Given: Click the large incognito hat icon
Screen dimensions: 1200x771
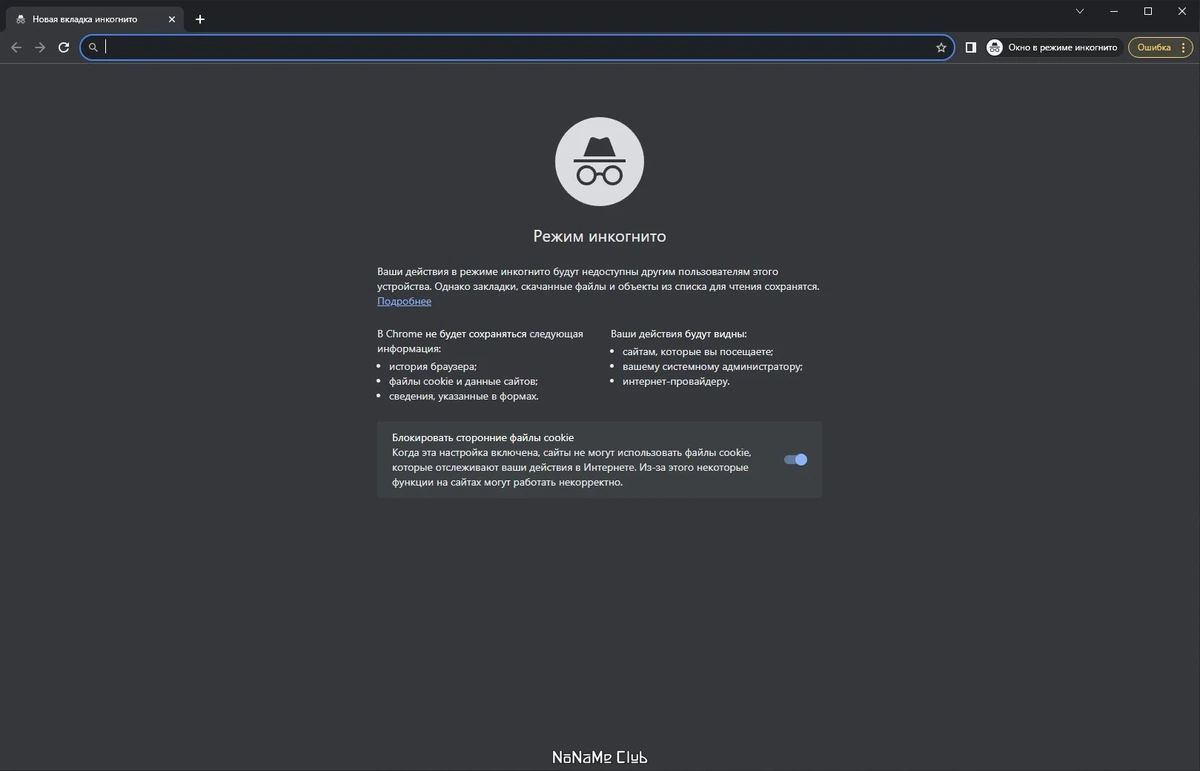Looking at the screenshot, I should 599,162.
